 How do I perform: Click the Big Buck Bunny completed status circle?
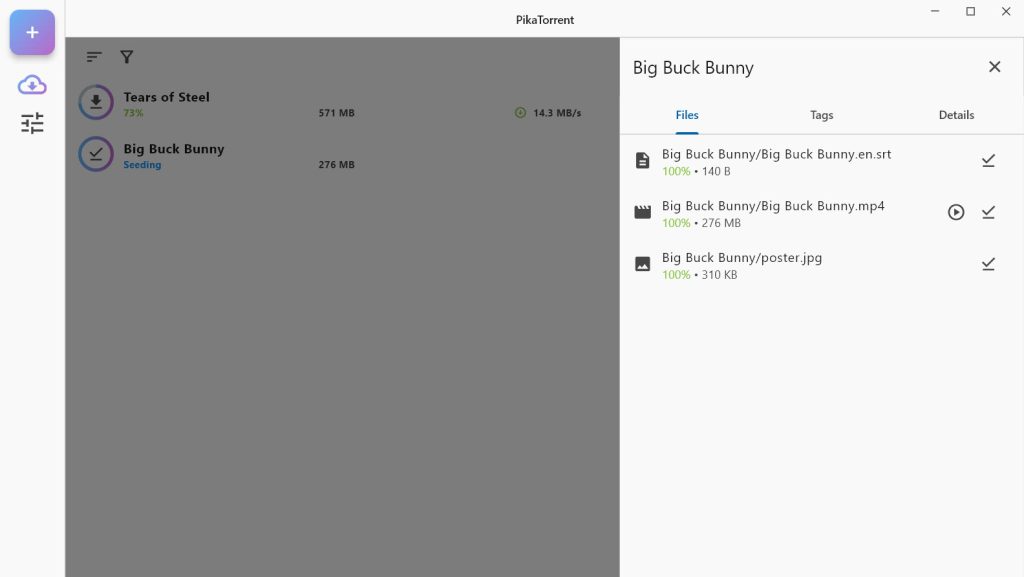(x=96, y=154)
